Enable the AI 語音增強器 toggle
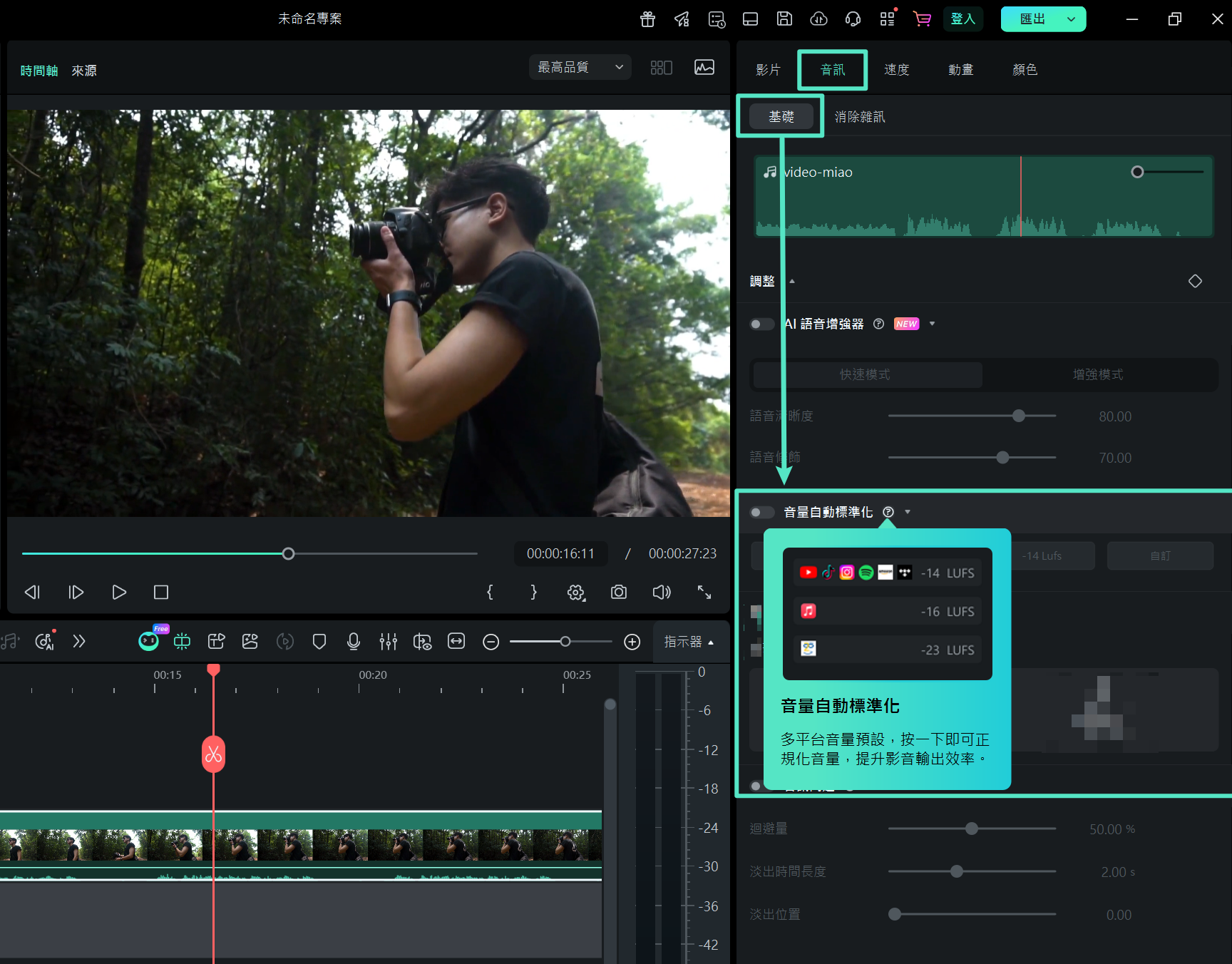Image resolution: width=1232 pixels, height=964 pixels. [761, 324]
